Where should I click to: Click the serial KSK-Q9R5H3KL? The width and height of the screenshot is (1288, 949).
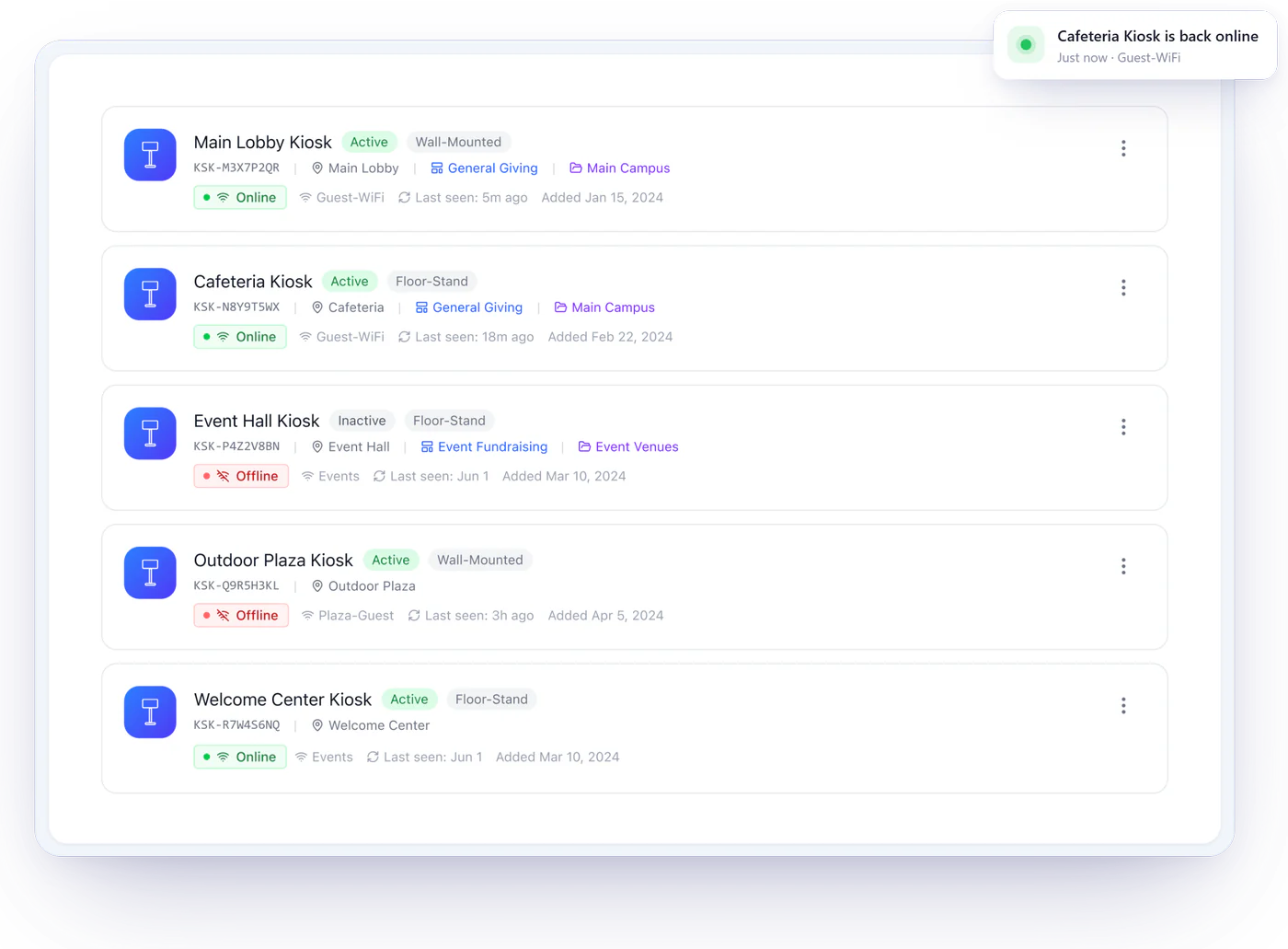click(236, 585)
